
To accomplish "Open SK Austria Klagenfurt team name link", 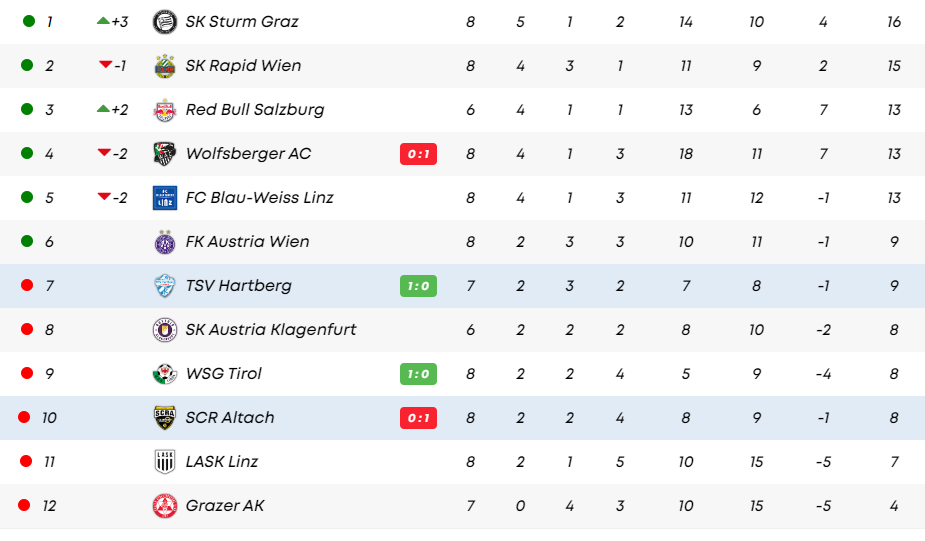I will (x=271, y=330).
